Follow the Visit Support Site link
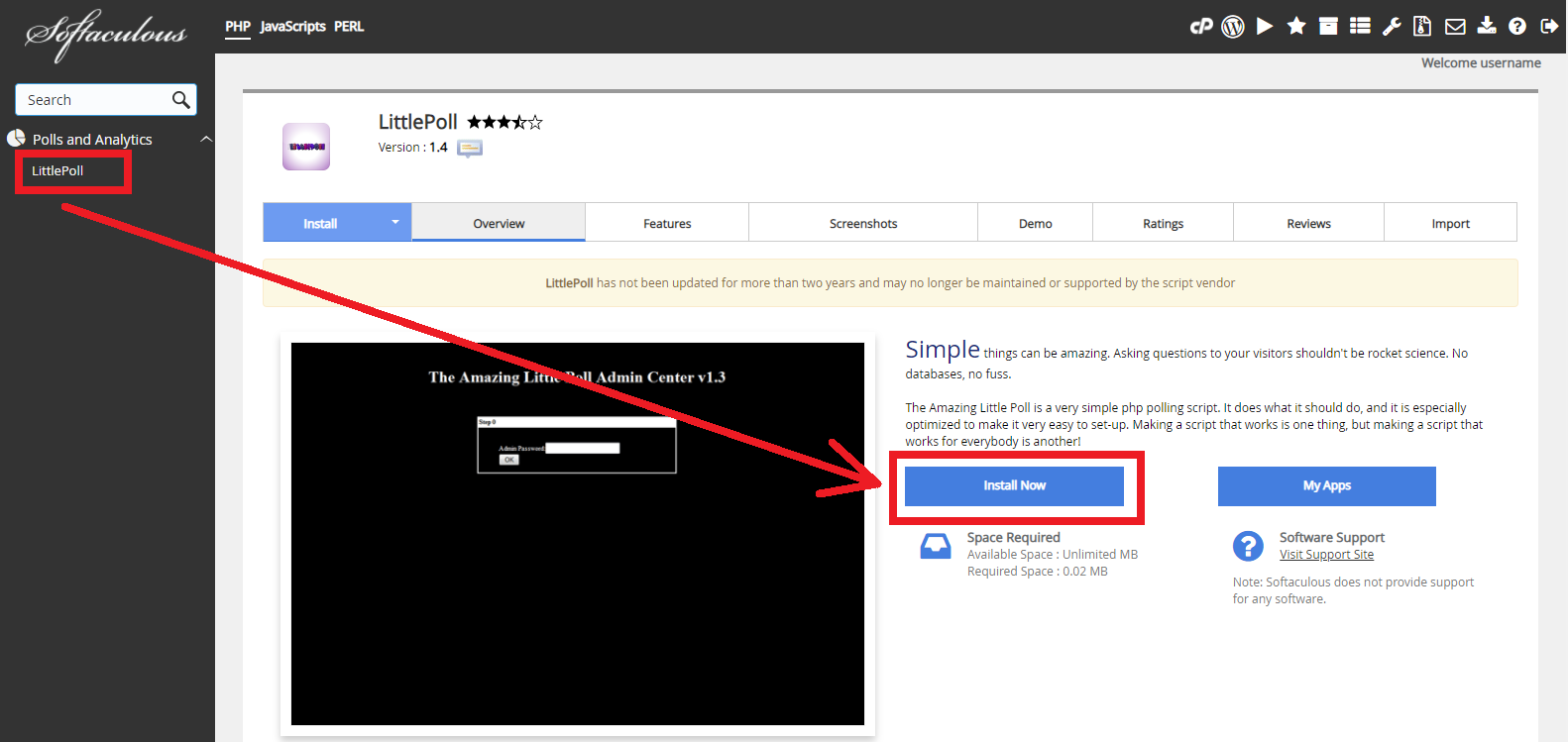Screen dimensions: 1568x742 (1326, 555)
